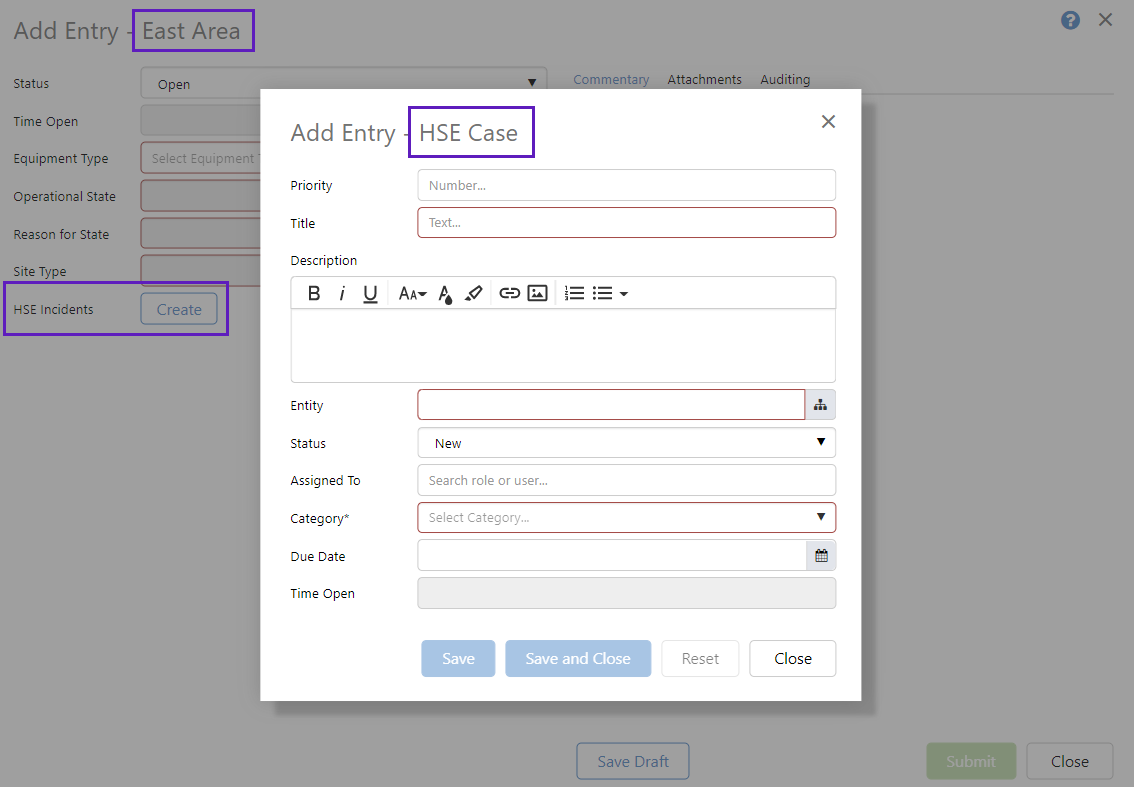1134x787 pixels.
Task: Select the highlight brush tool
Action: coord(474,293)
